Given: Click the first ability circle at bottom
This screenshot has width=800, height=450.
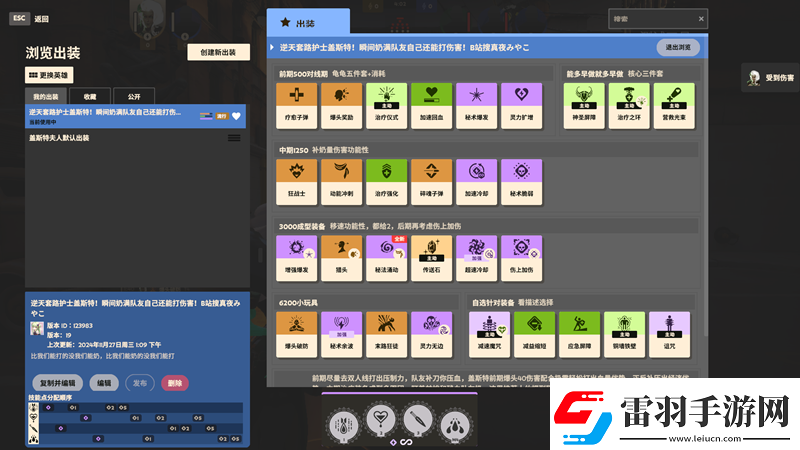Looking at the screenshot, I should [343, 424].
